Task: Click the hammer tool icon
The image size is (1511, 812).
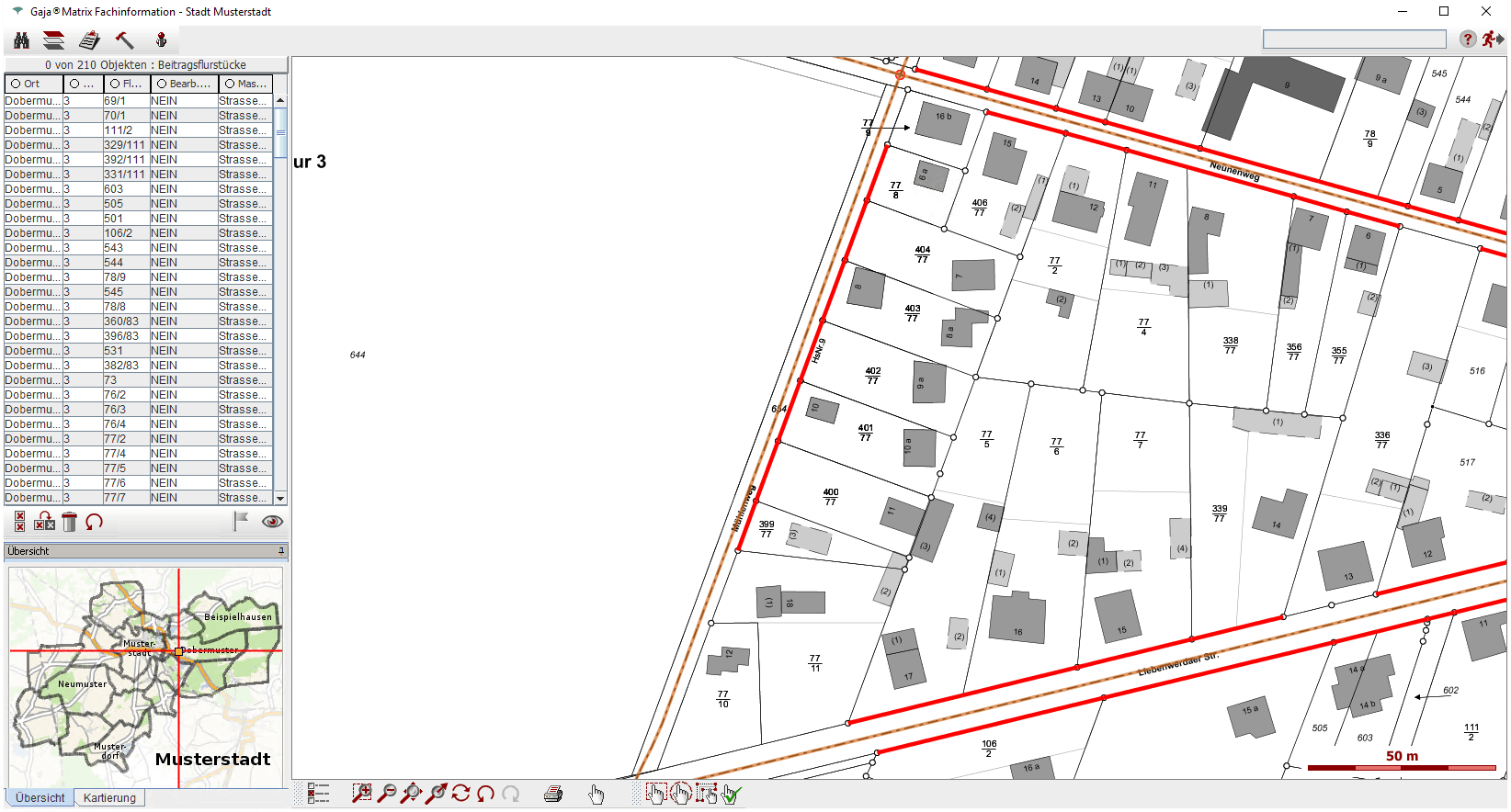Action: point(124,40)
